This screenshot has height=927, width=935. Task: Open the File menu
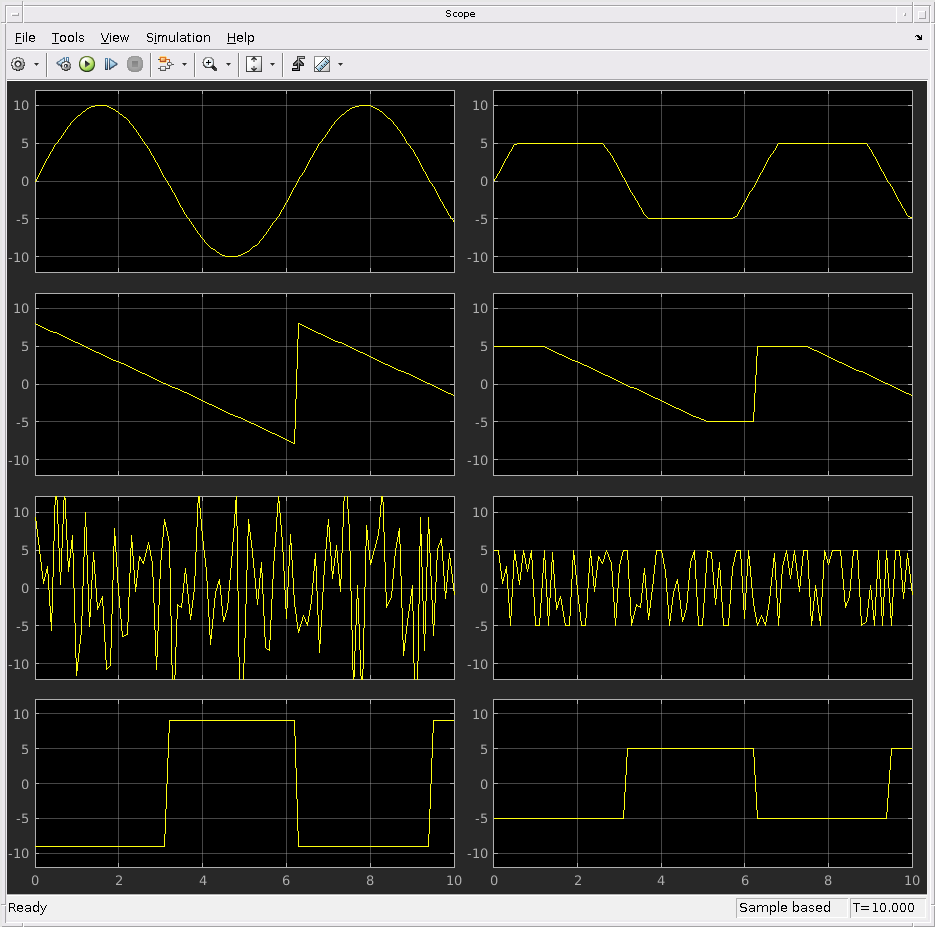point(25,38)
